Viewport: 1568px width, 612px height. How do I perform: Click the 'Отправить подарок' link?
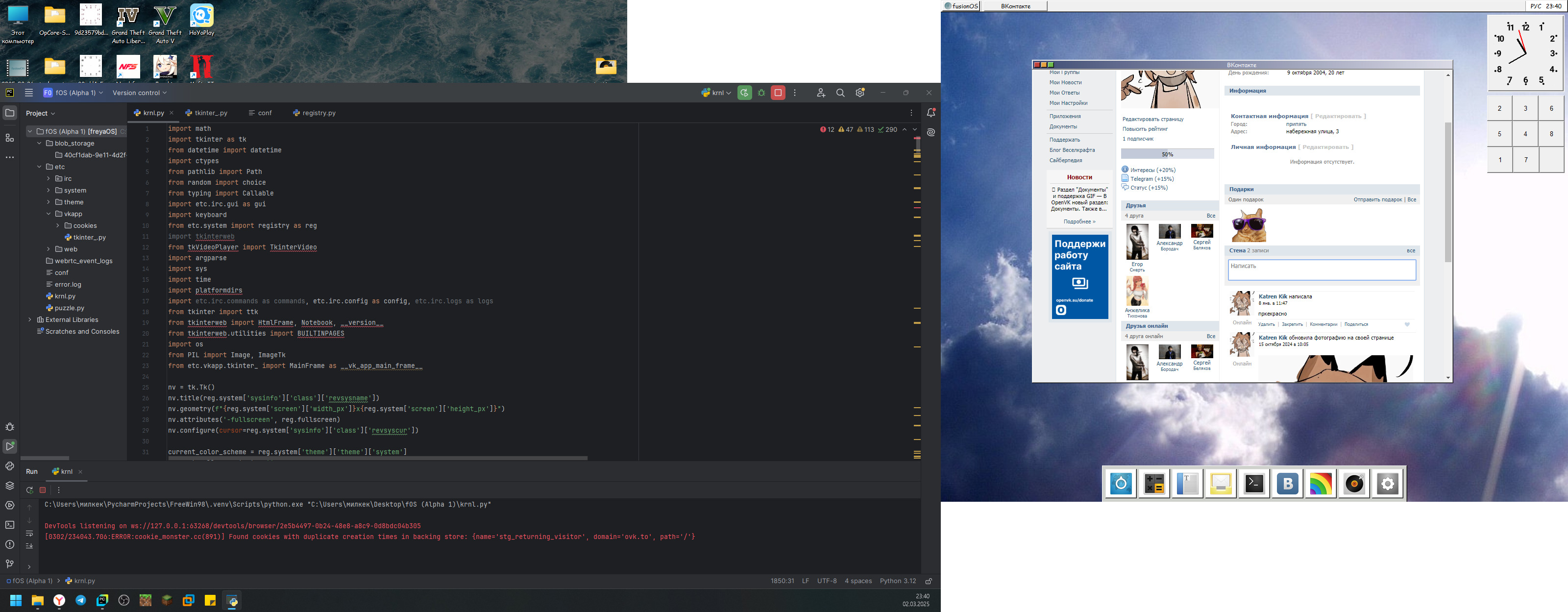pos(1377,200)
